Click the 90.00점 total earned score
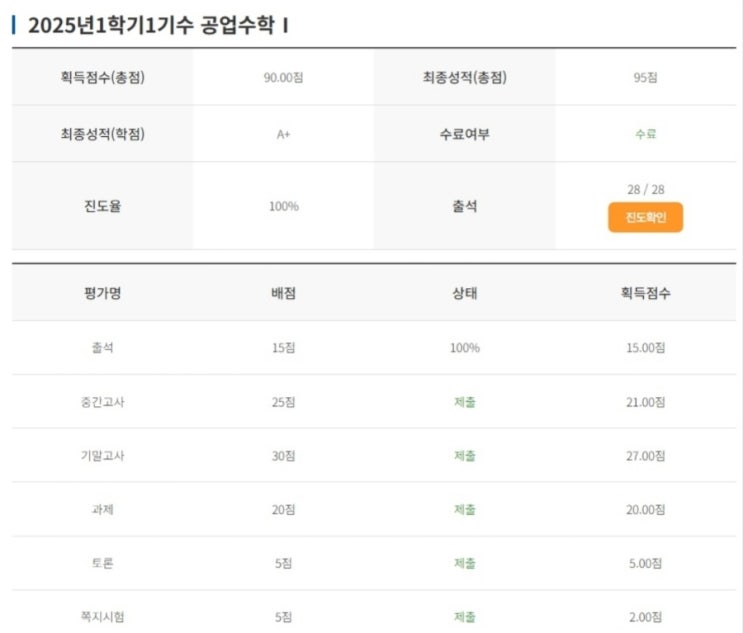This screenshot has height=633, width=743. tap(283, 77)
